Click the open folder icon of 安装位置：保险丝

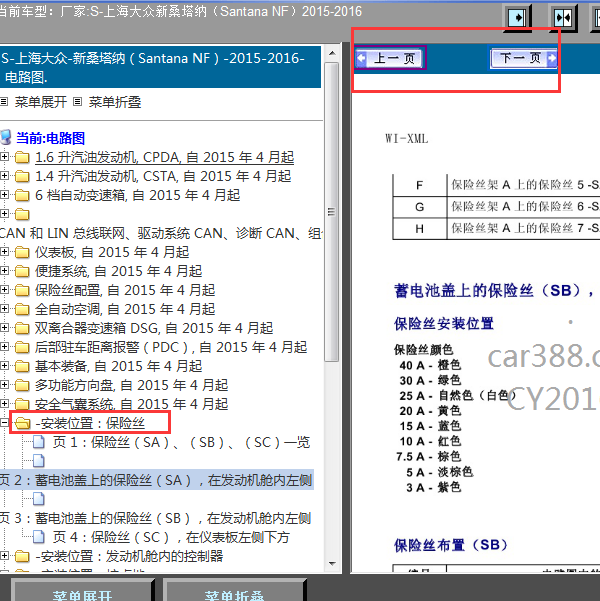coord(23,424)
